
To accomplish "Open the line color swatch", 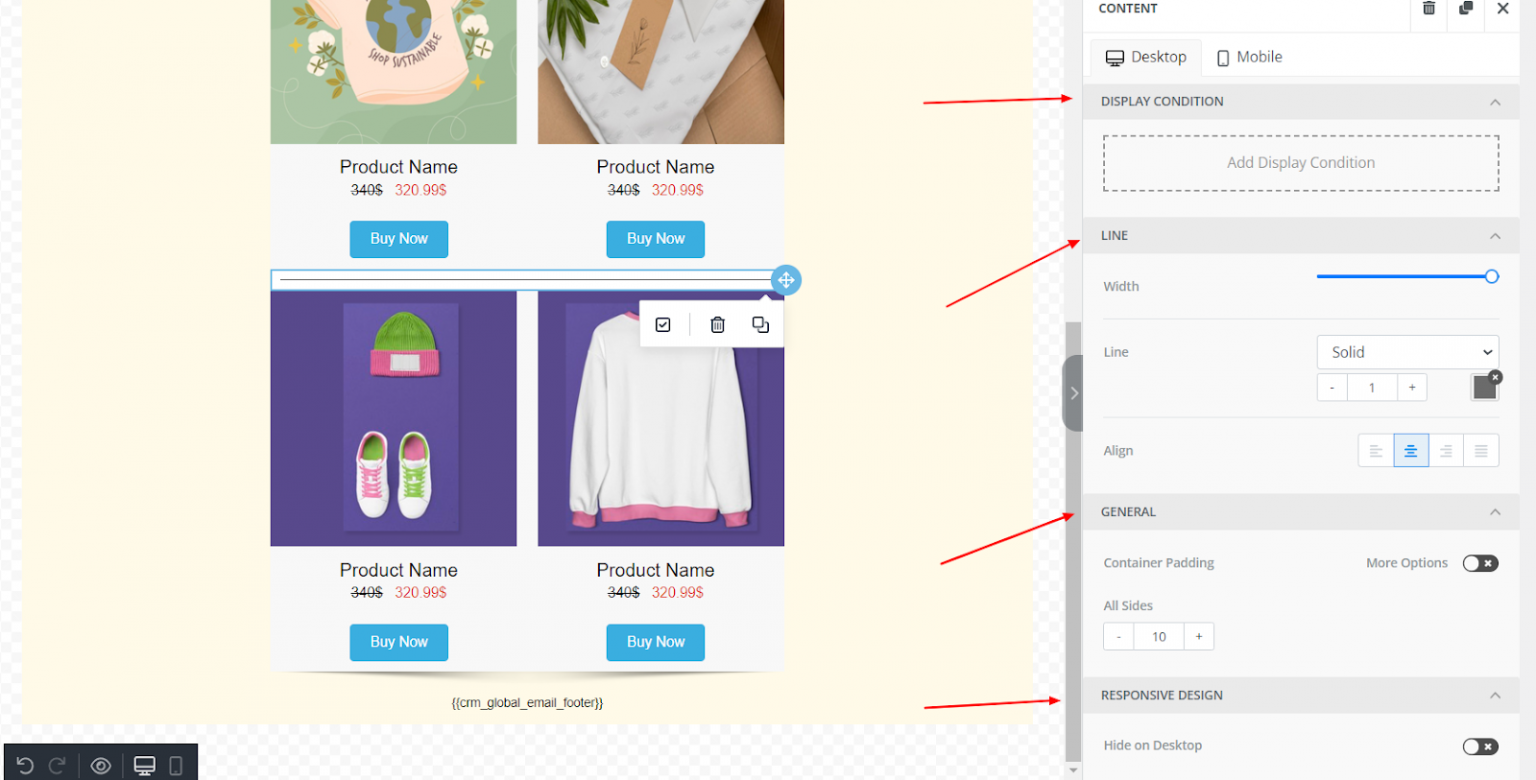I will [x=1483, y=387].
